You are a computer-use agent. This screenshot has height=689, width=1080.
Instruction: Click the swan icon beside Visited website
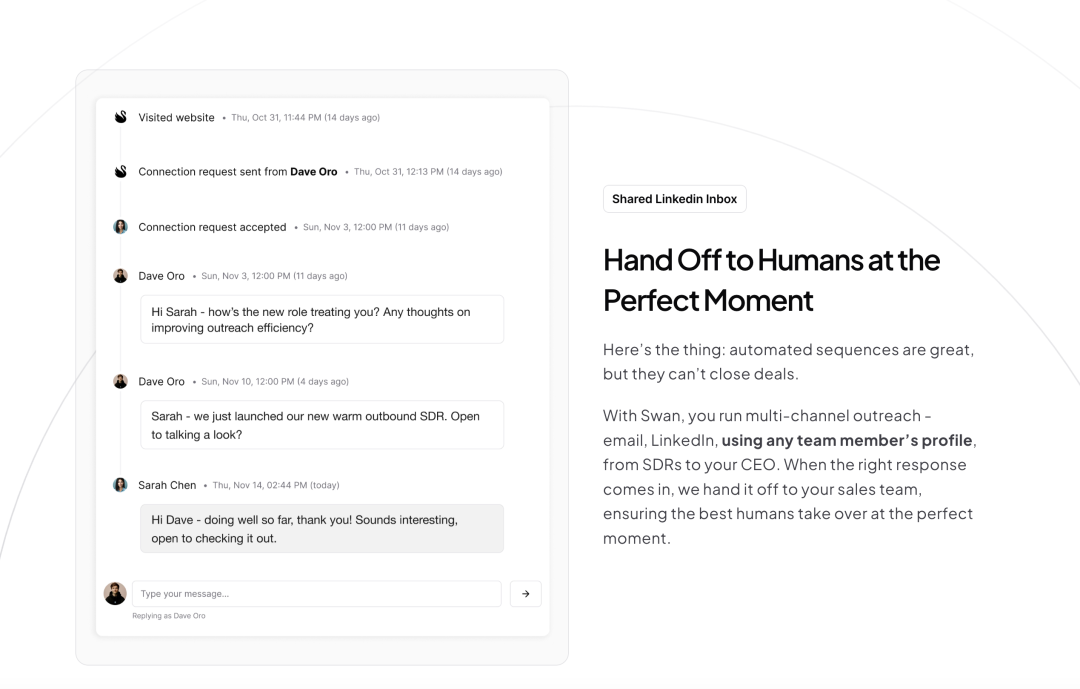pos(121,117)
